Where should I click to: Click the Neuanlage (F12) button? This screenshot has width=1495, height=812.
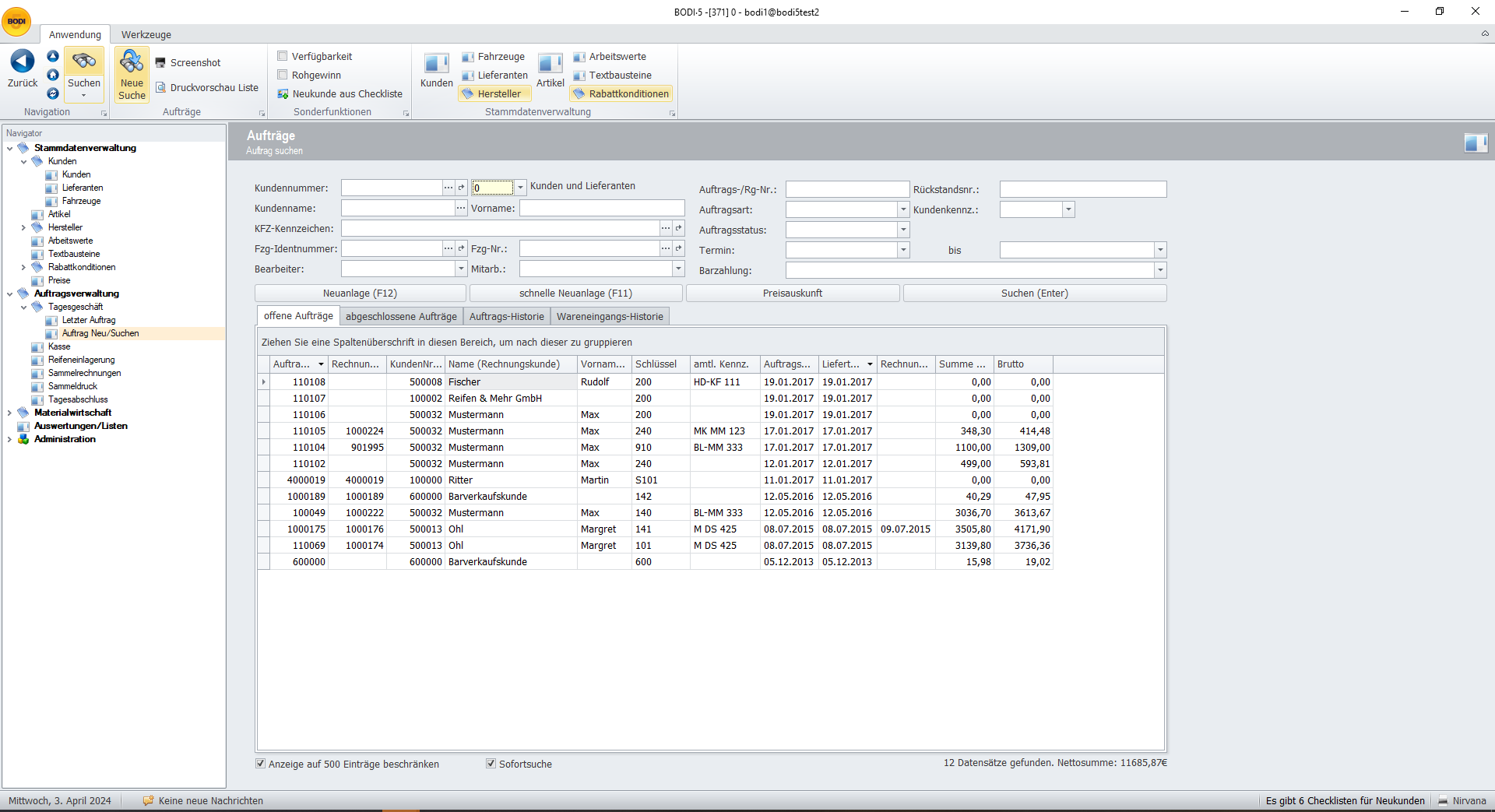pos(360,294)
